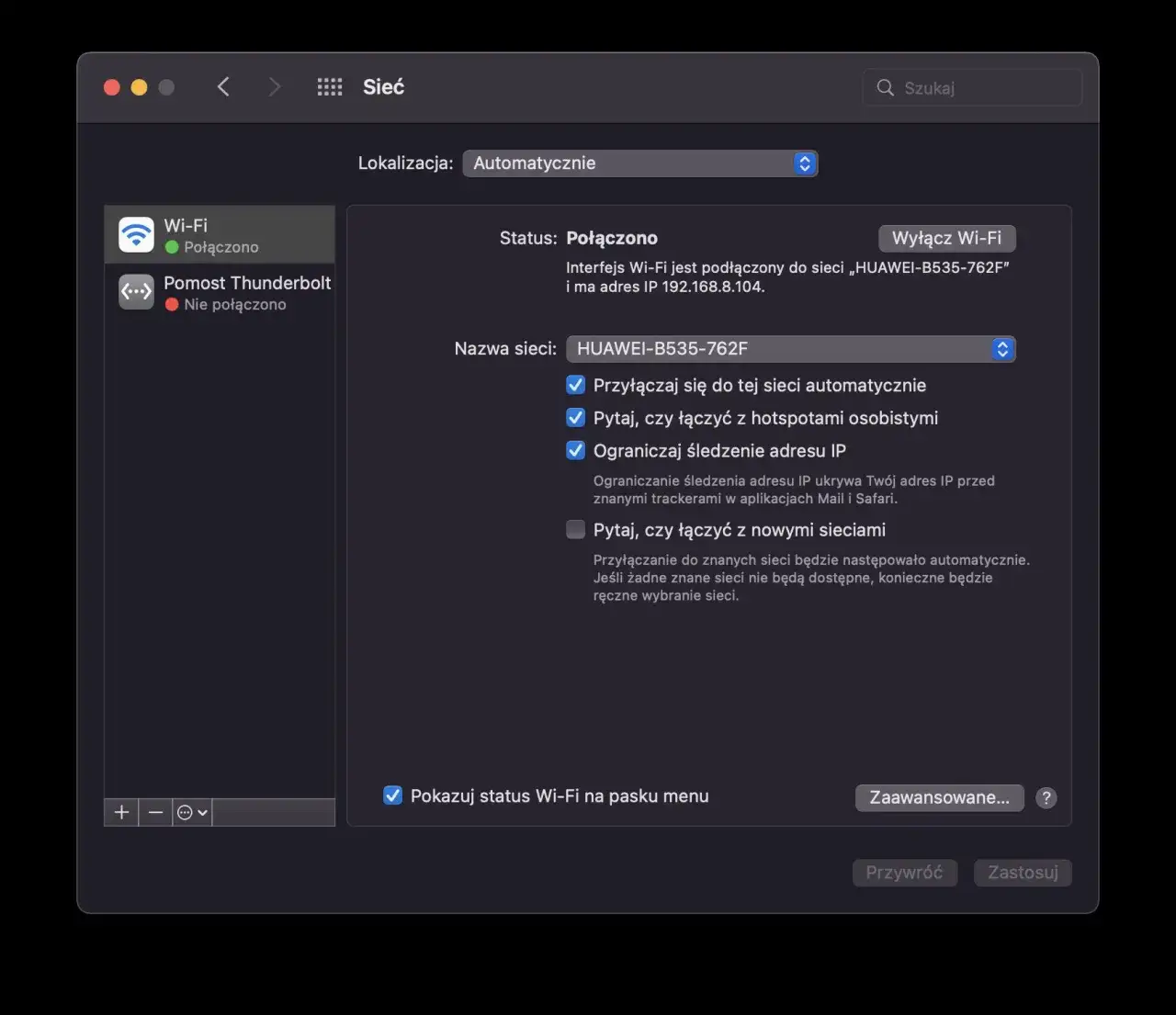
Task: Click the Szukaj search field
Action: tap(983, 88)
